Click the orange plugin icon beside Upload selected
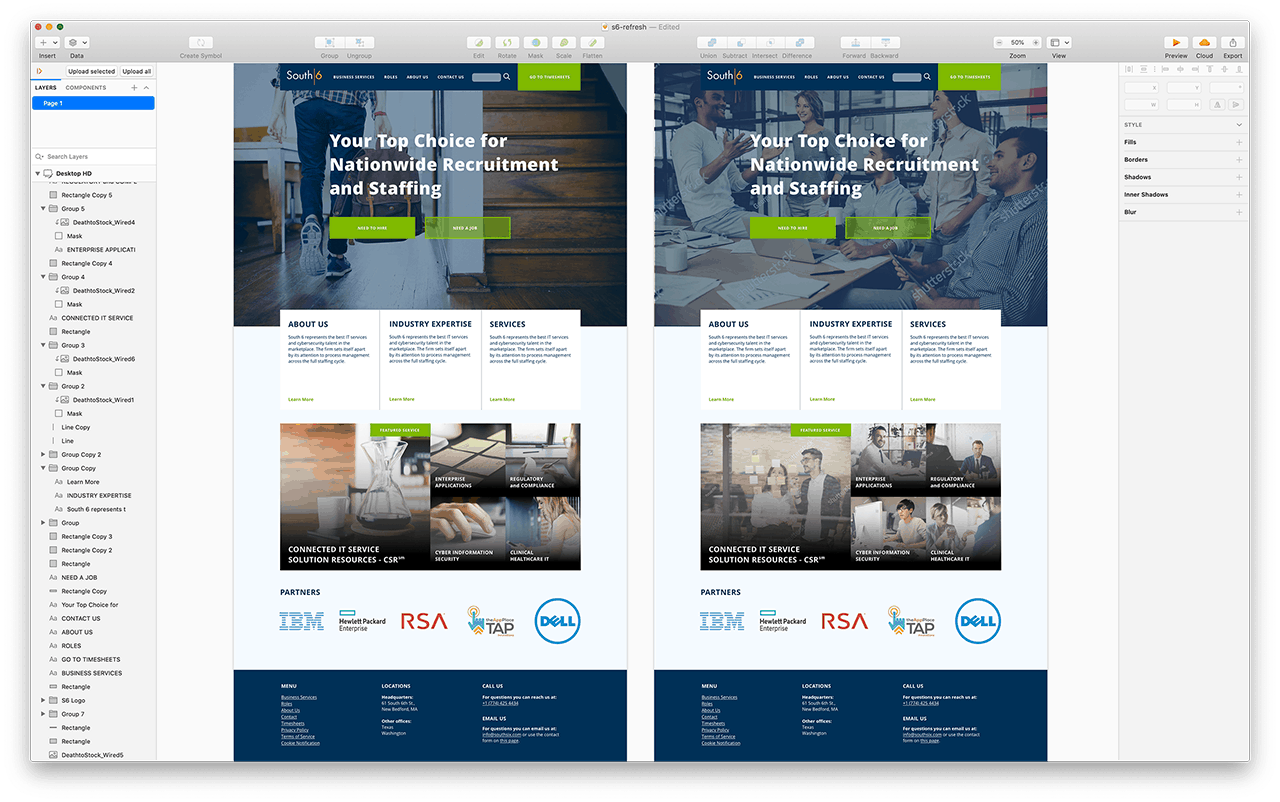1280x802 pixels. click(39, 71)
